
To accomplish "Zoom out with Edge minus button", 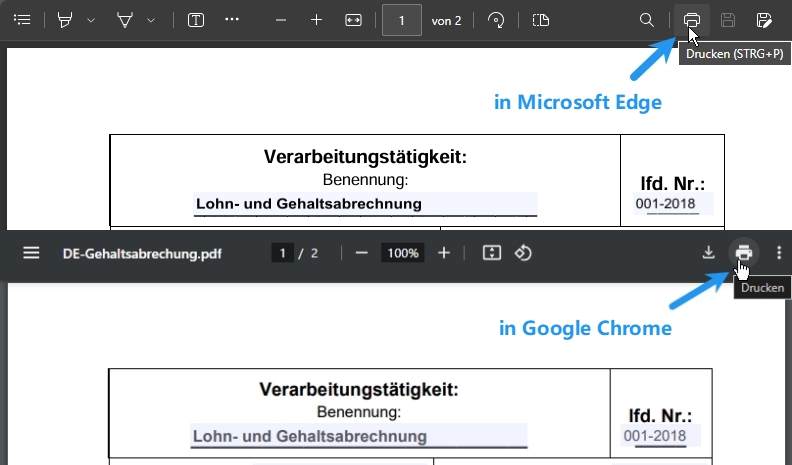I will click(281, 20).
